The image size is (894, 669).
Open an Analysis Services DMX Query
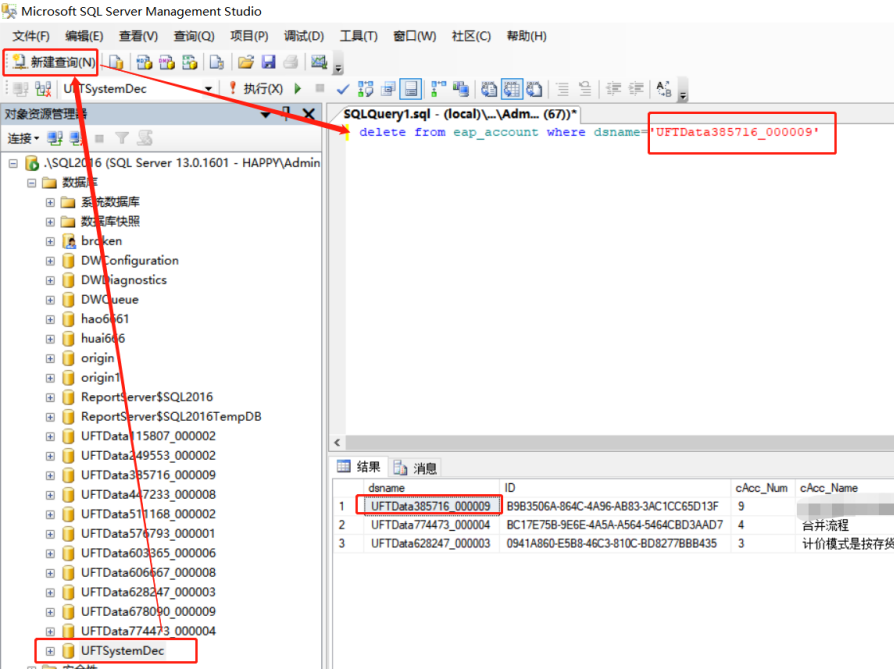point(167,62)
